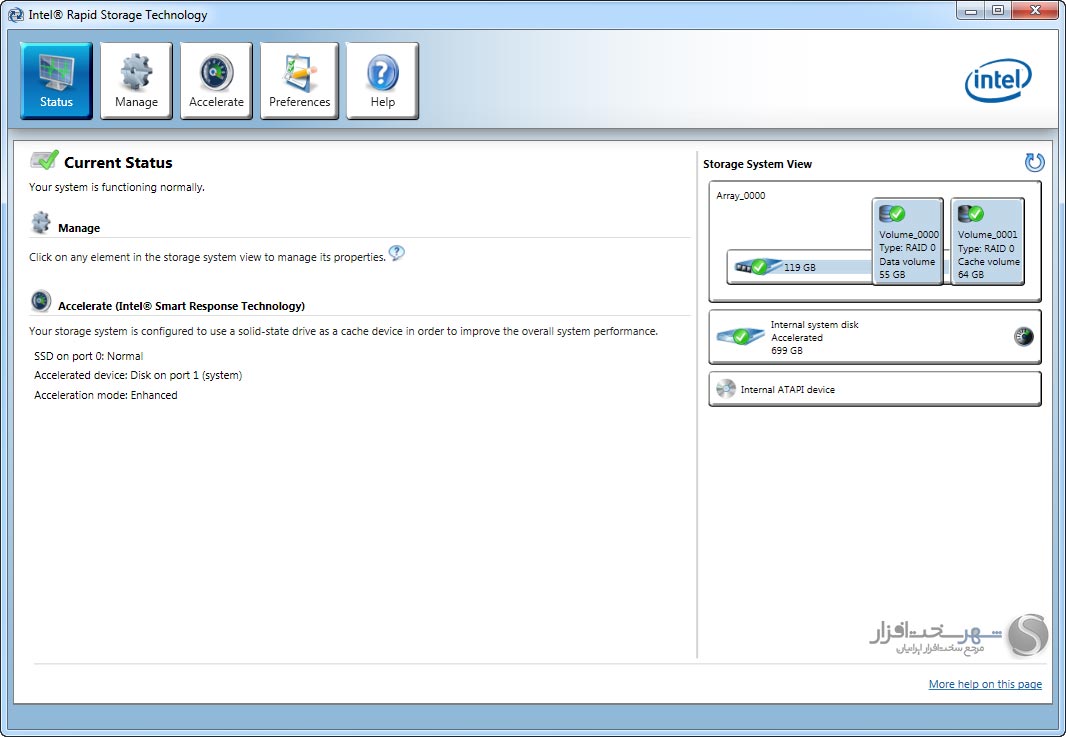Minimize the Intel Rapid Storage window

[x=970, y=10]
